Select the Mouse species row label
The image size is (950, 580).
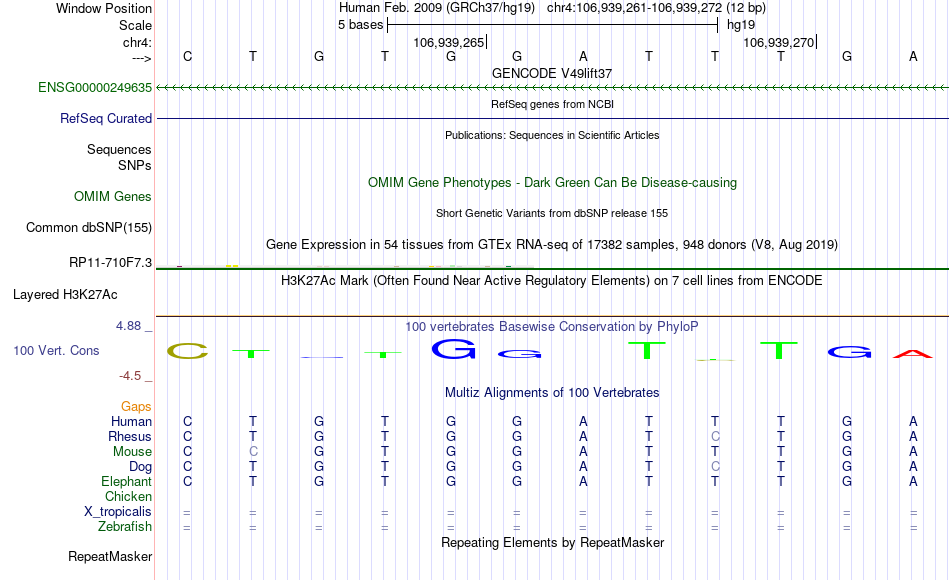click(132, 452)
